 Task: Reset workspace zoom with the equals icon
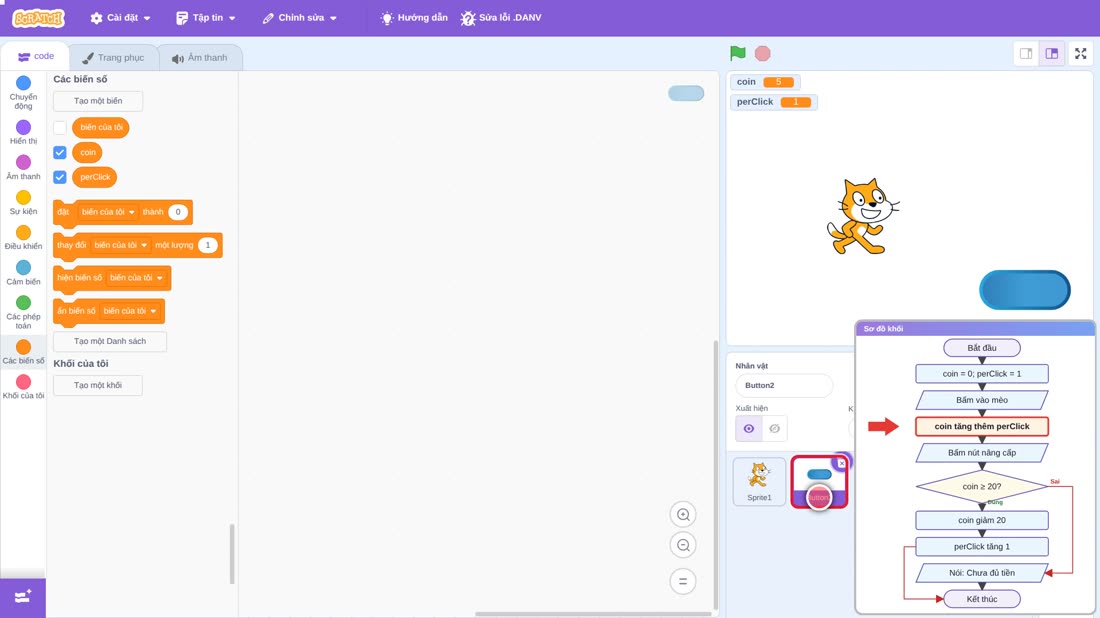click(683, 582)
